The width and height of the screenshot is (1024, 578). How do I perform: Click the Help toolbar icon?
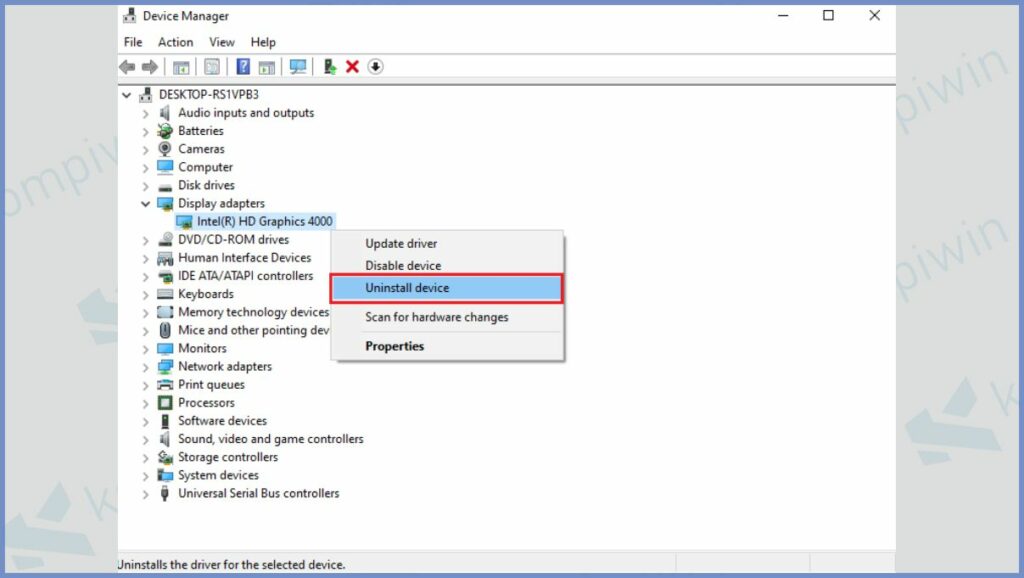pos(242,66)
